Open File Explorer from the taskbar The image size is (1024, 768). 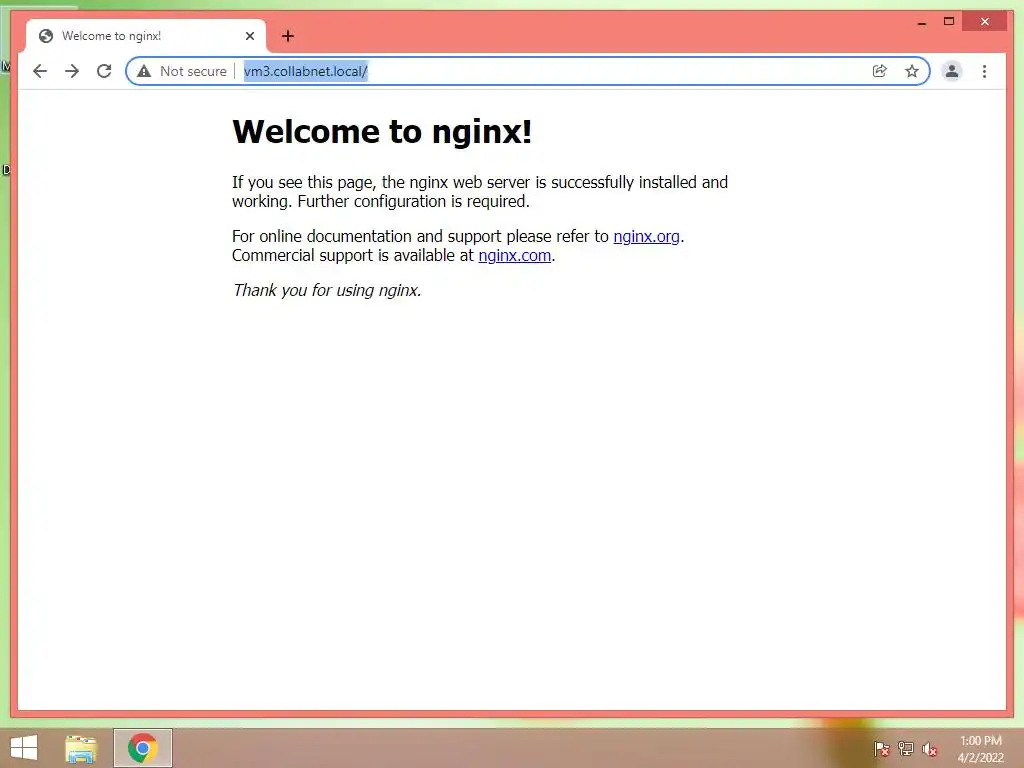[x=81, y=748]
